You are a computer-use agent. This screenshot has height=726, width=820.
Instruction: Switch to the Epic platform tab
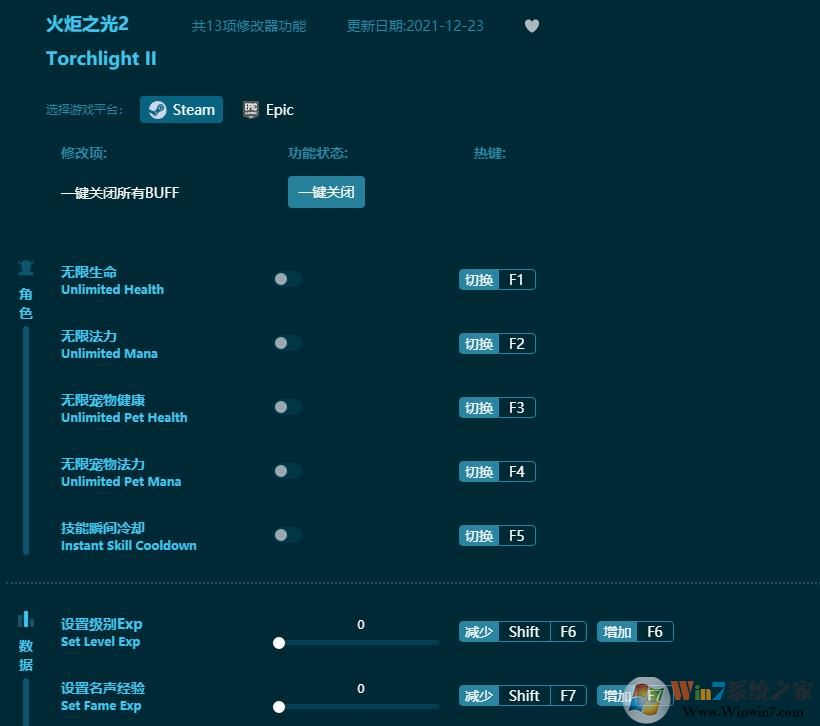point(268,110)
